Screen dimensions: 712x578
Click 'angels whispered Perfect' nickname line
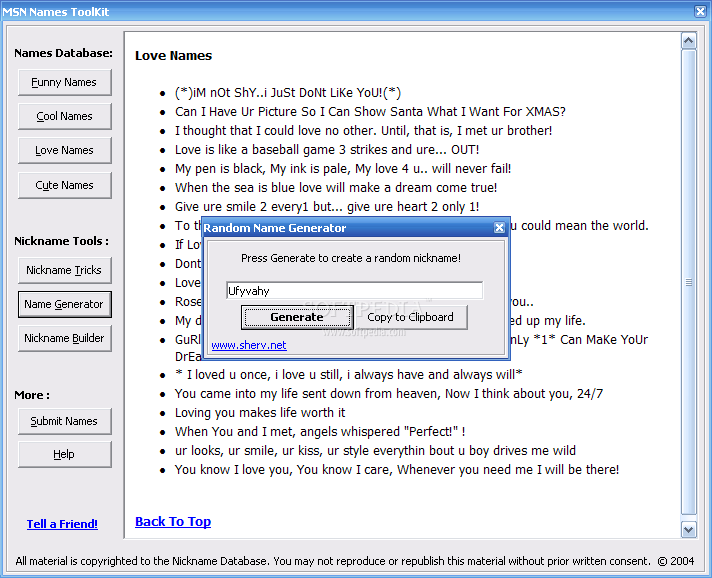coord(320,432)
